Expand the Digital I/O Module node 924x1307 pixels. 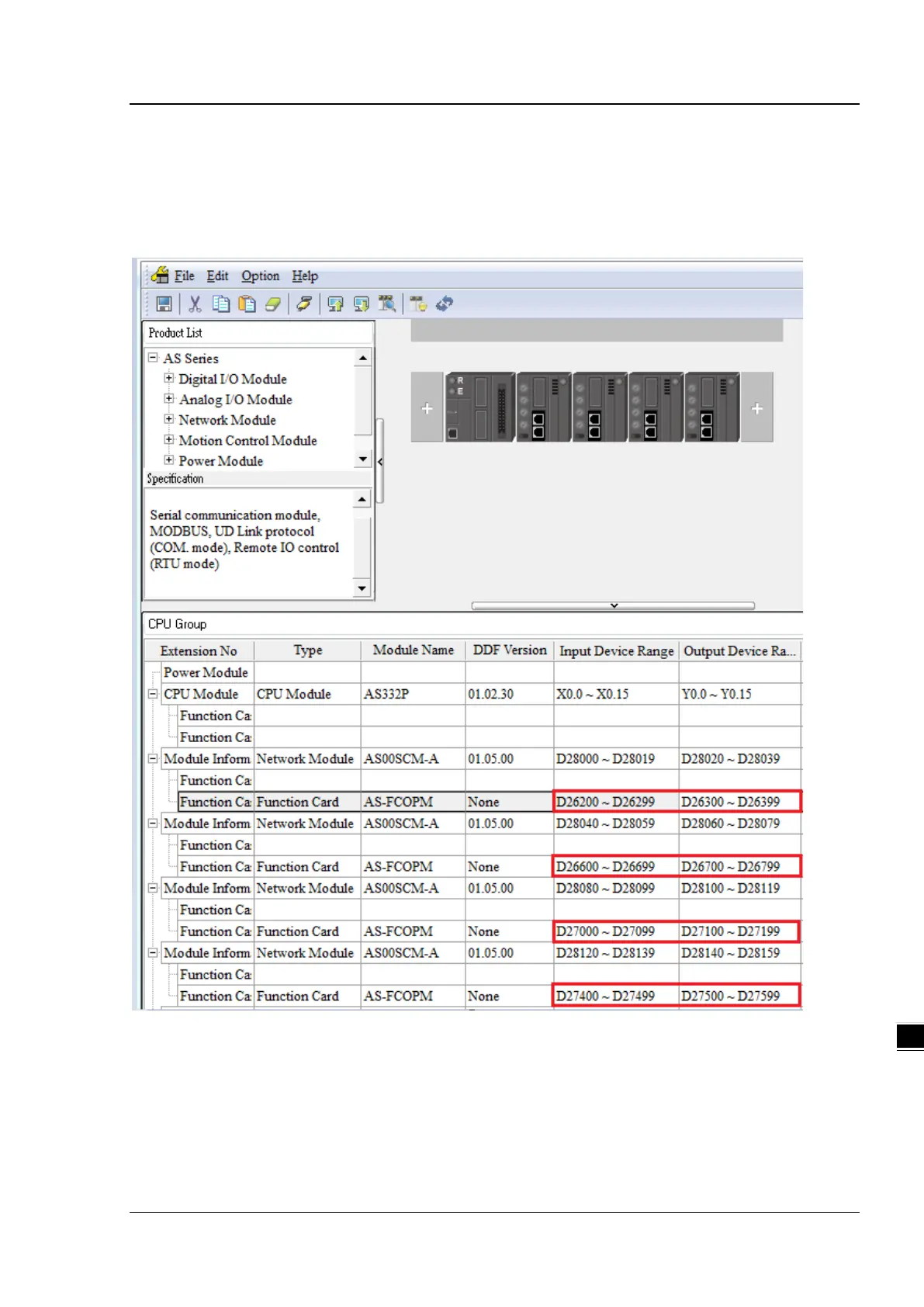pyautogui.click(x=168, y=379)
